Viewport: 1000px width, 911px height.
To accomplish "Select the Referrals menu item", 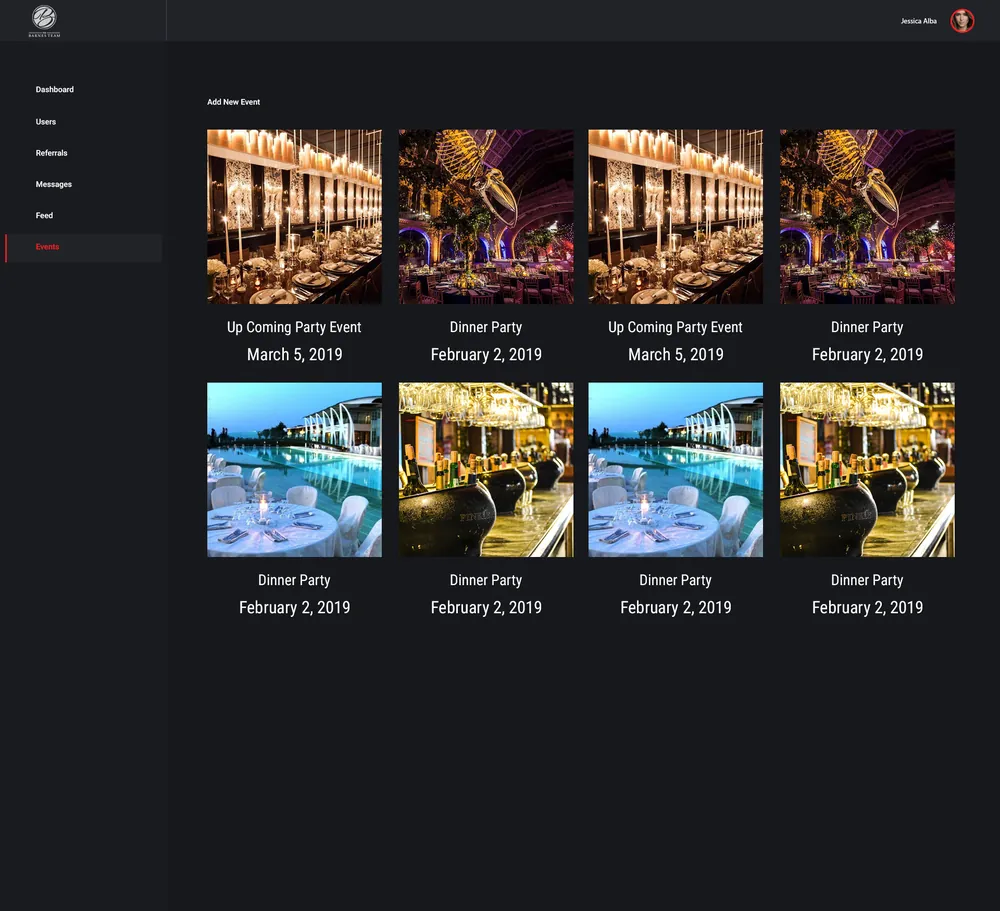I will coord(52,152).
